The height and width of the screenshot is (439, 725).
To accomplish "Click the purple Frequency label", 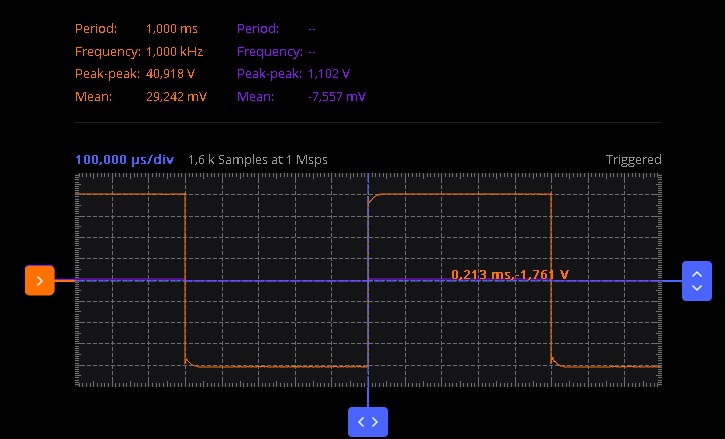I will coord(270,51).
